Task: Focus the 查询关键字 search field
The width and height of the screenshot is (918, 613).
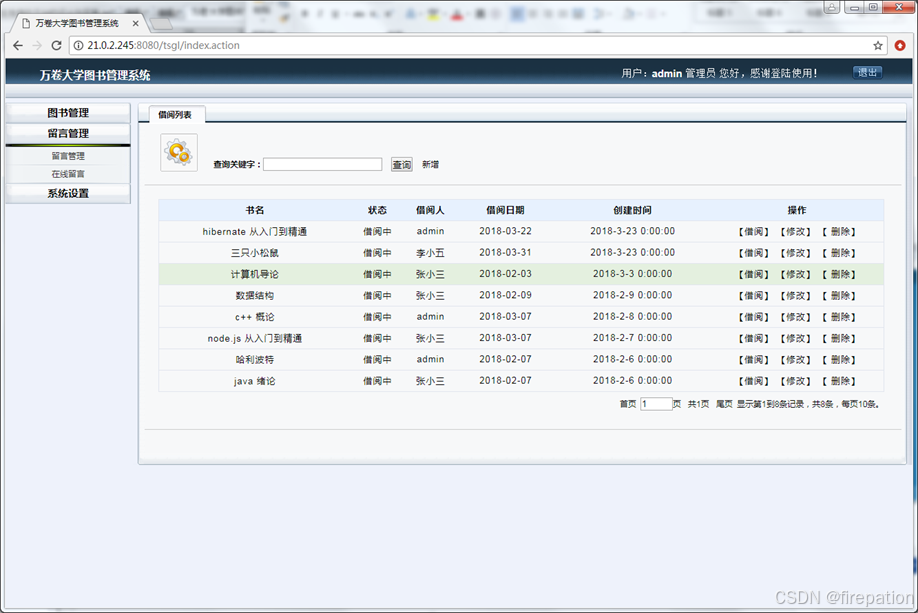Action: 323,165
